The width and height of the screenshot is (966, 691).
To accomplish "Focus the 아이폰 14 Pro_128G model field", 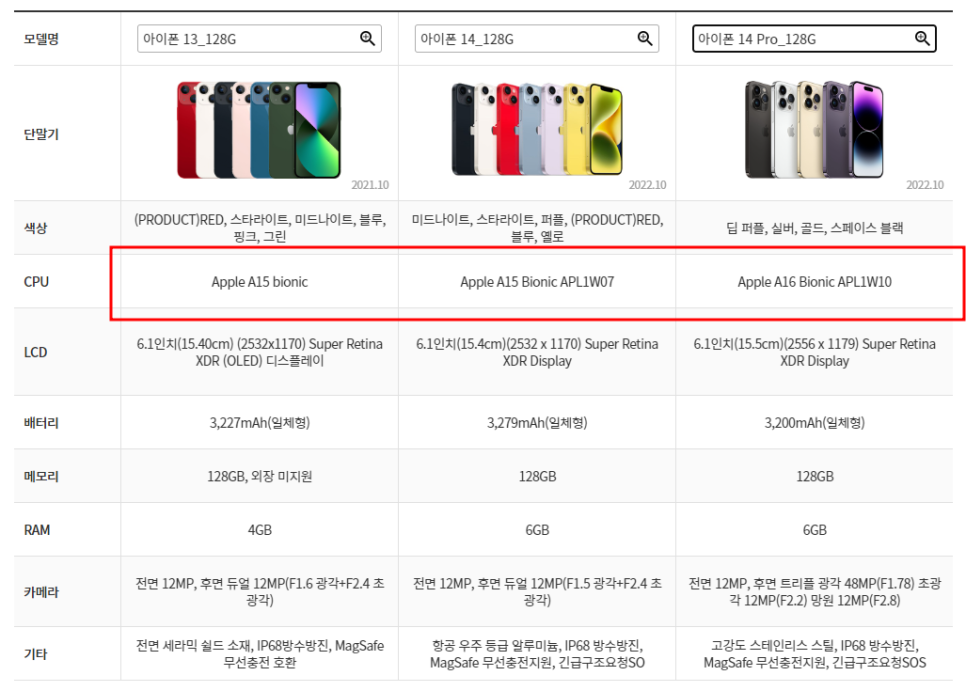I will pos(814,39).
